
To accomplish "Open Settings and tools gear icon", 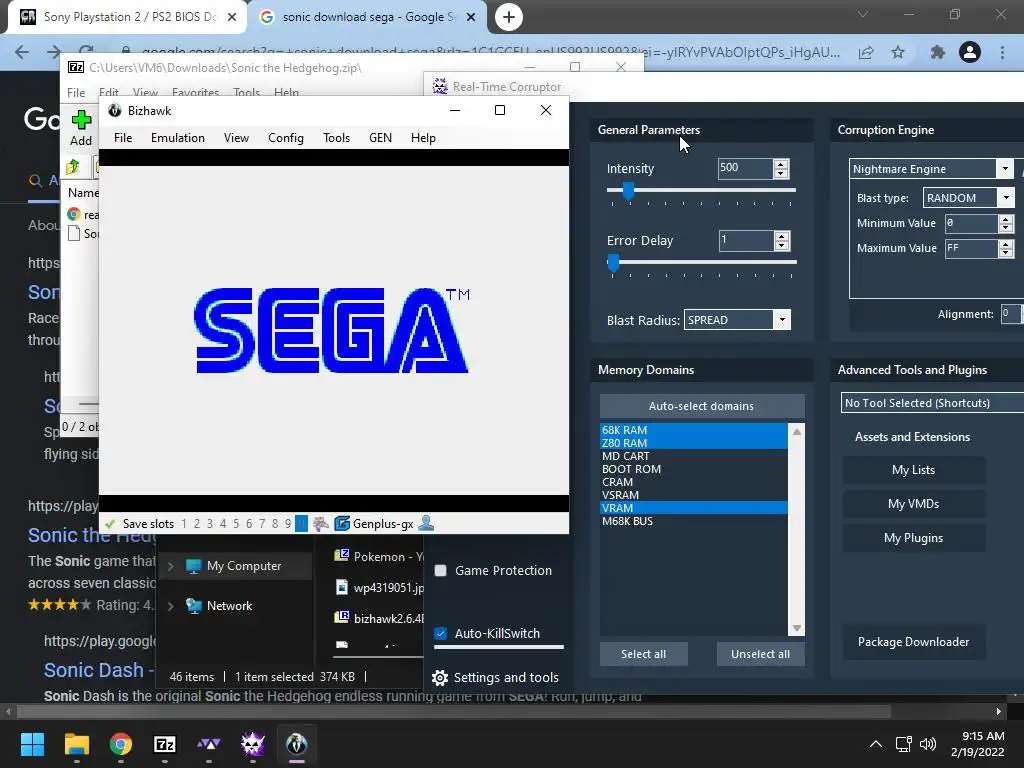I will click(x=440, y=678).
